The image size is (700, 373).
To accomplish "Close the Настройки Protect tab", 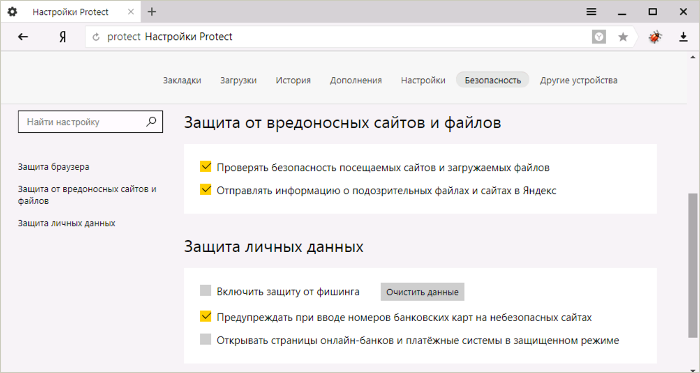I will click(131, 12).
